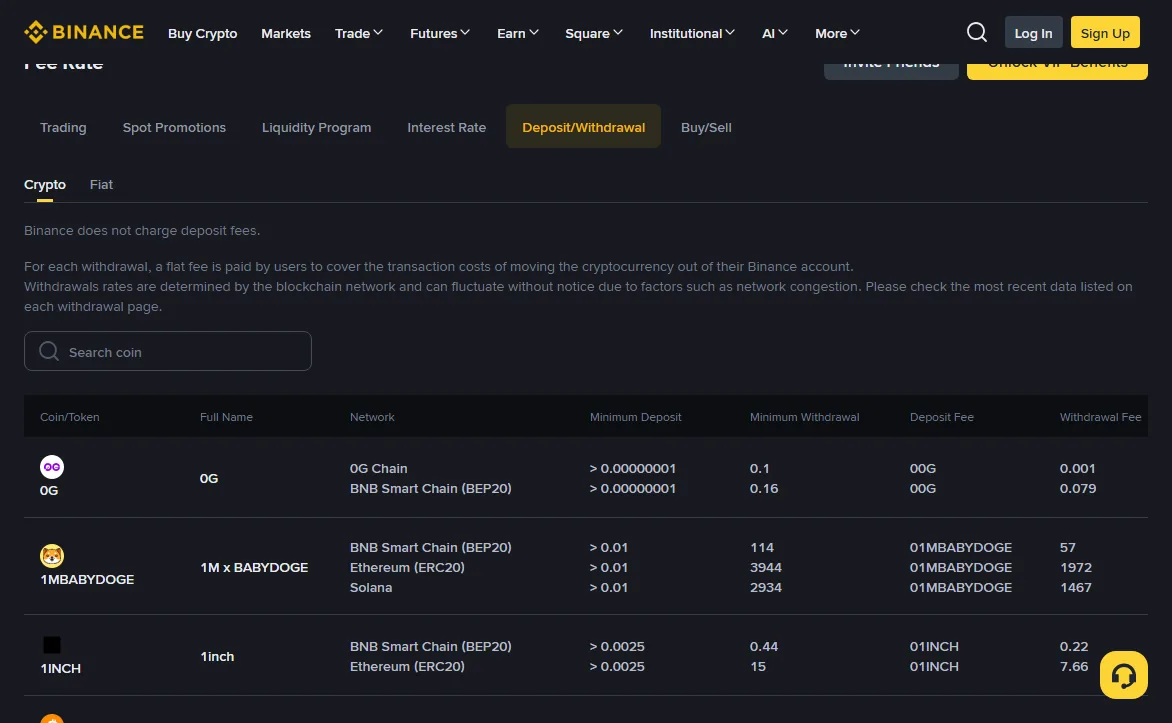This screenshot has height=723, width=1172.
Task: Click the full name '1inch'
Action: pos(217,656)
